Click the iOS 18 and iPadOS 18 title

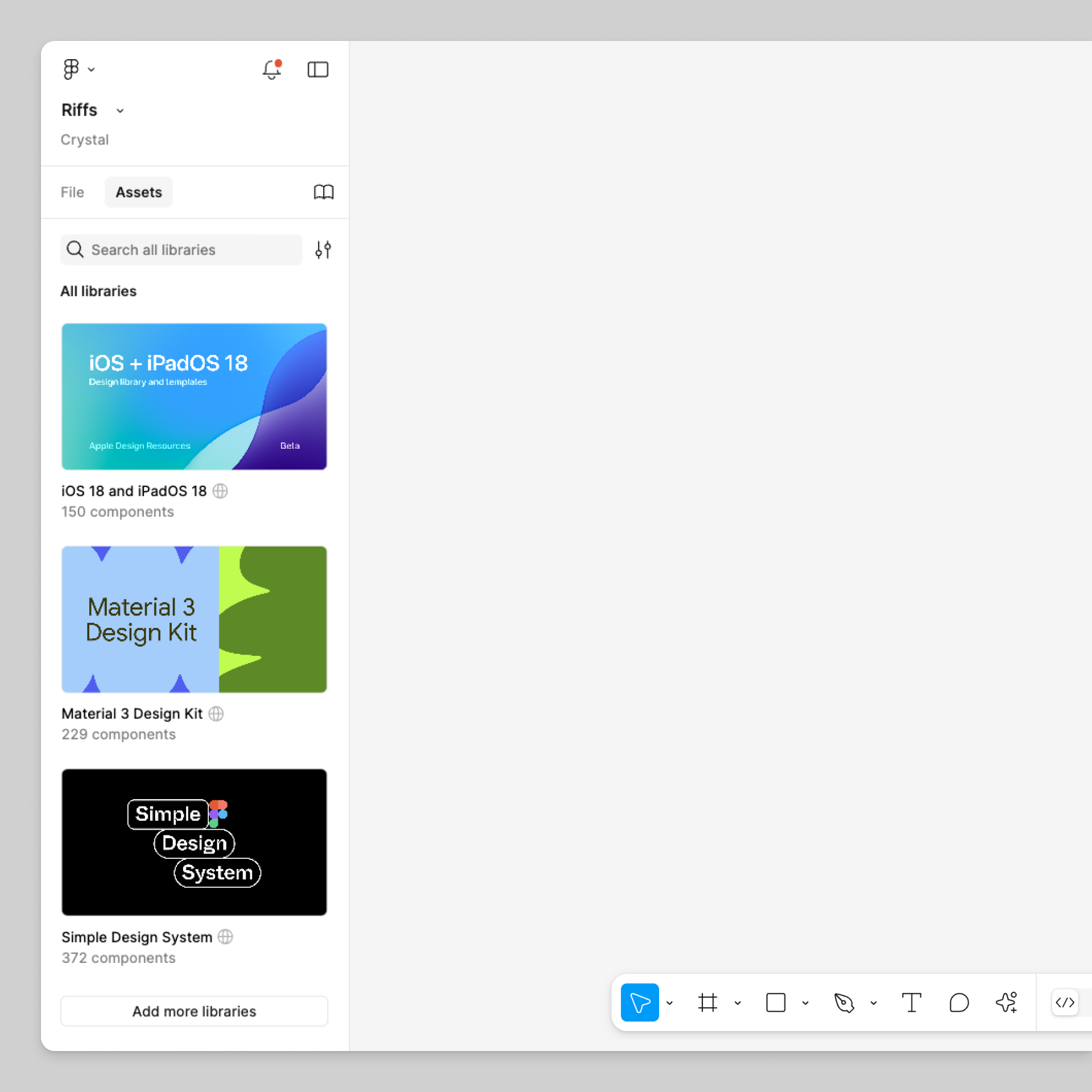pyautogui.click(x=134, y=491)
